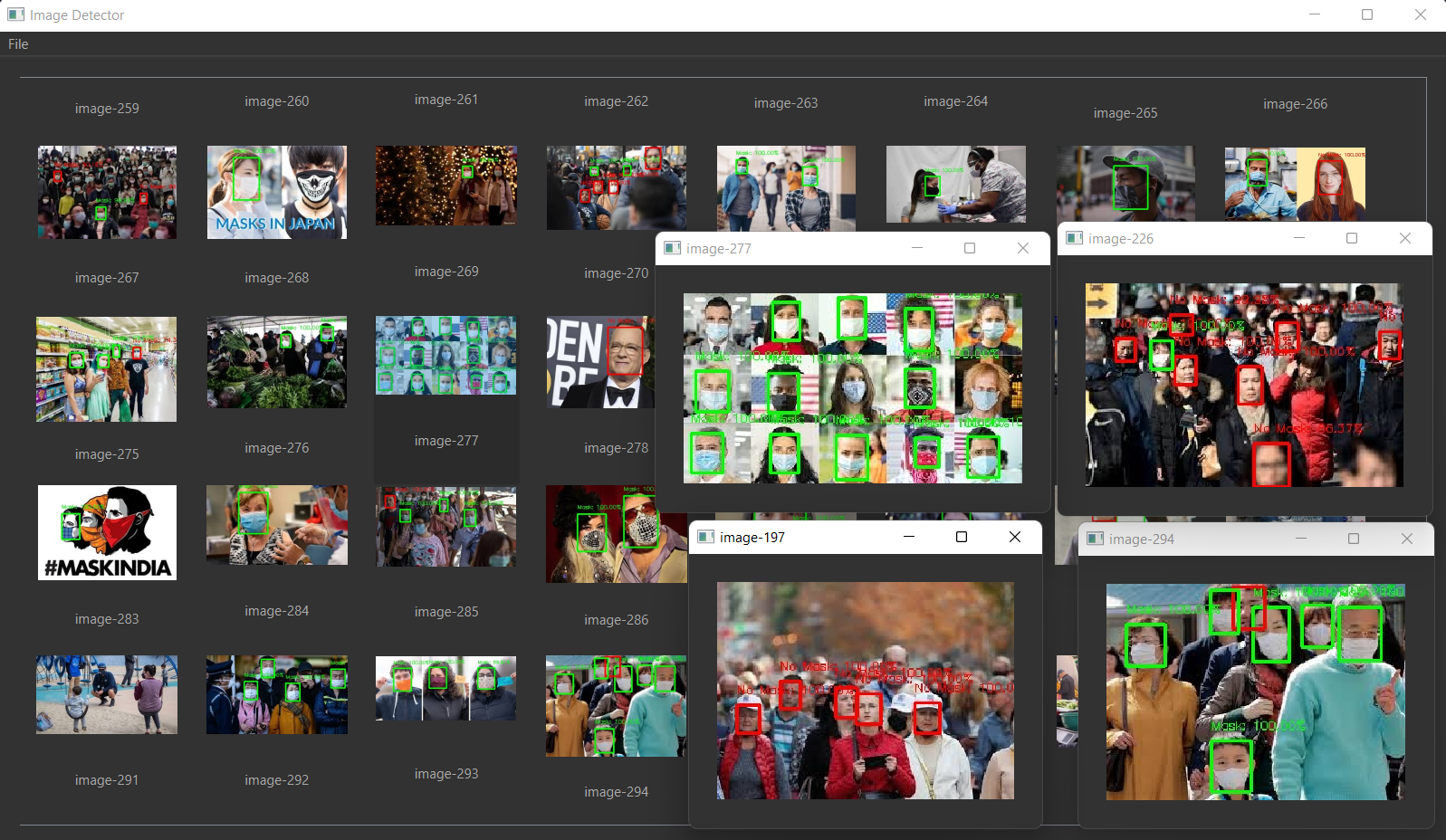The height and width of the screenshot is (840, 1446).
Task: Maximize the image-294 popup window
Action: (x=1354, y=539)
